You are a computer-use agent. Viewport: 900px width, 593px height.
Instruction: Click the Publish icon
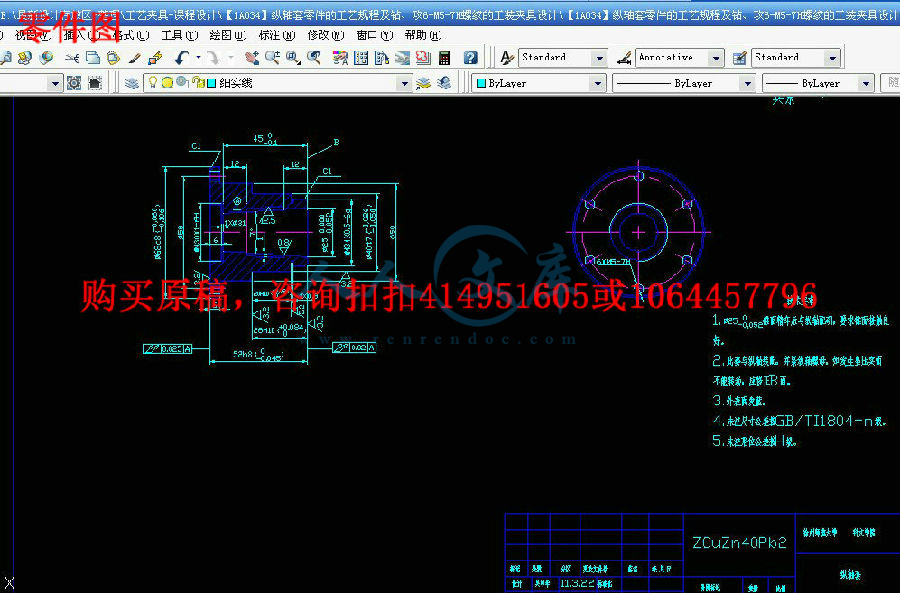tap(25, 57)
